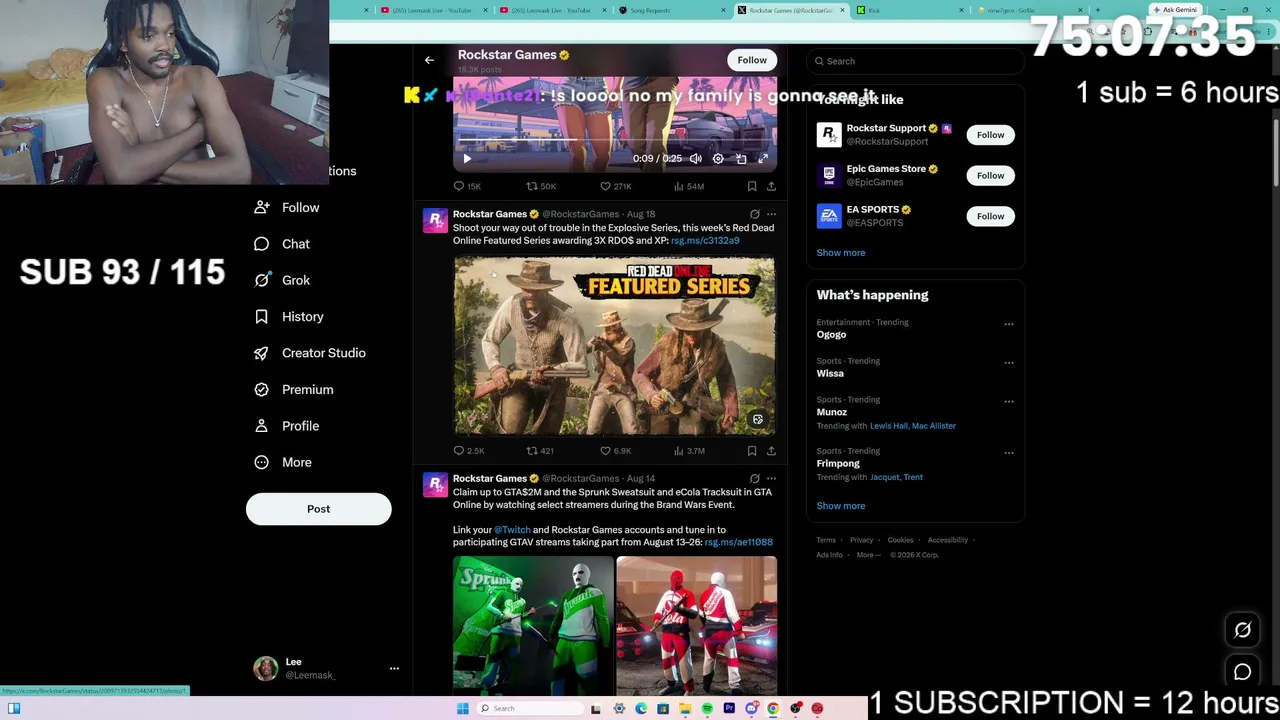This screenshot has height=720, width=1280.
Task: Open the Follow item in the sidebar
Action: coord(287,207)
